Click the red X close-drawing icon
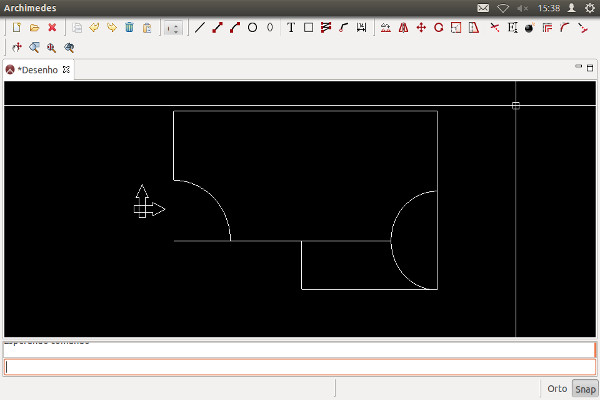This screenshot has height=400, width=600. (x=52, y=28)
